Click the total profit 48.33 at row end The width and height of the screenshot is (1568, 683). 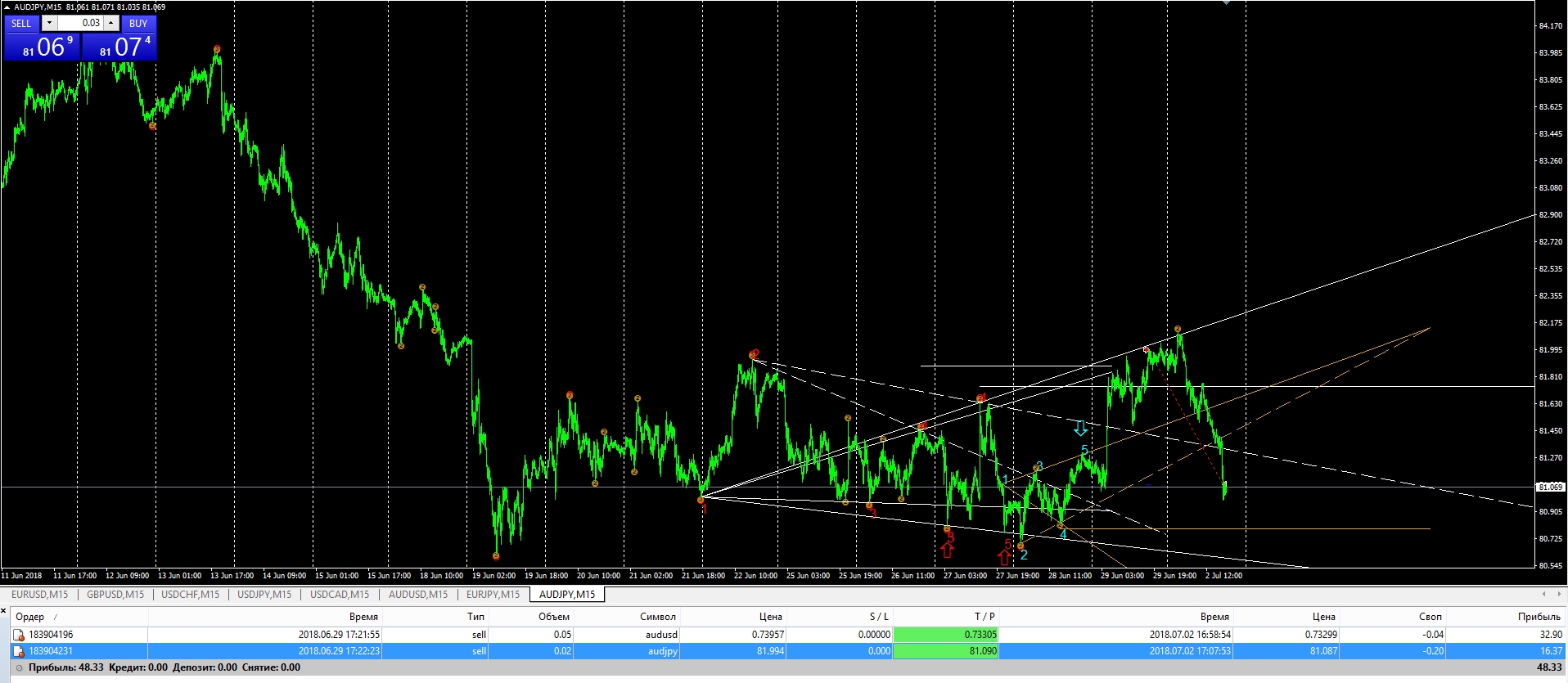(x=1549, y=667)
